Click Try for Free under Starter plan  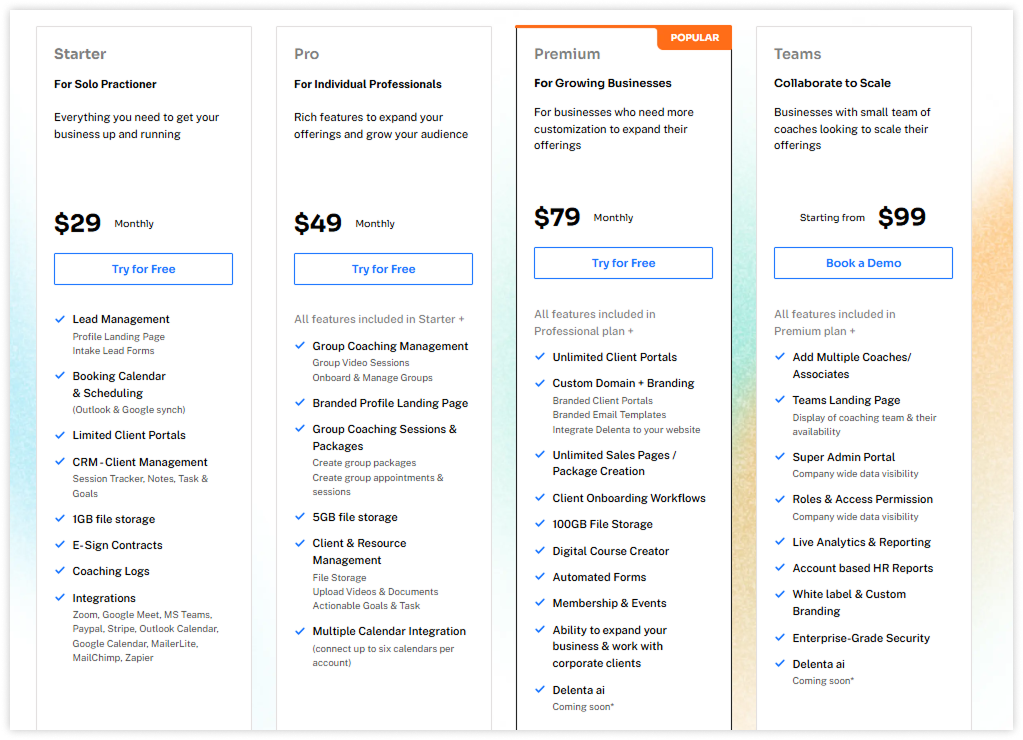coord(144,269)
